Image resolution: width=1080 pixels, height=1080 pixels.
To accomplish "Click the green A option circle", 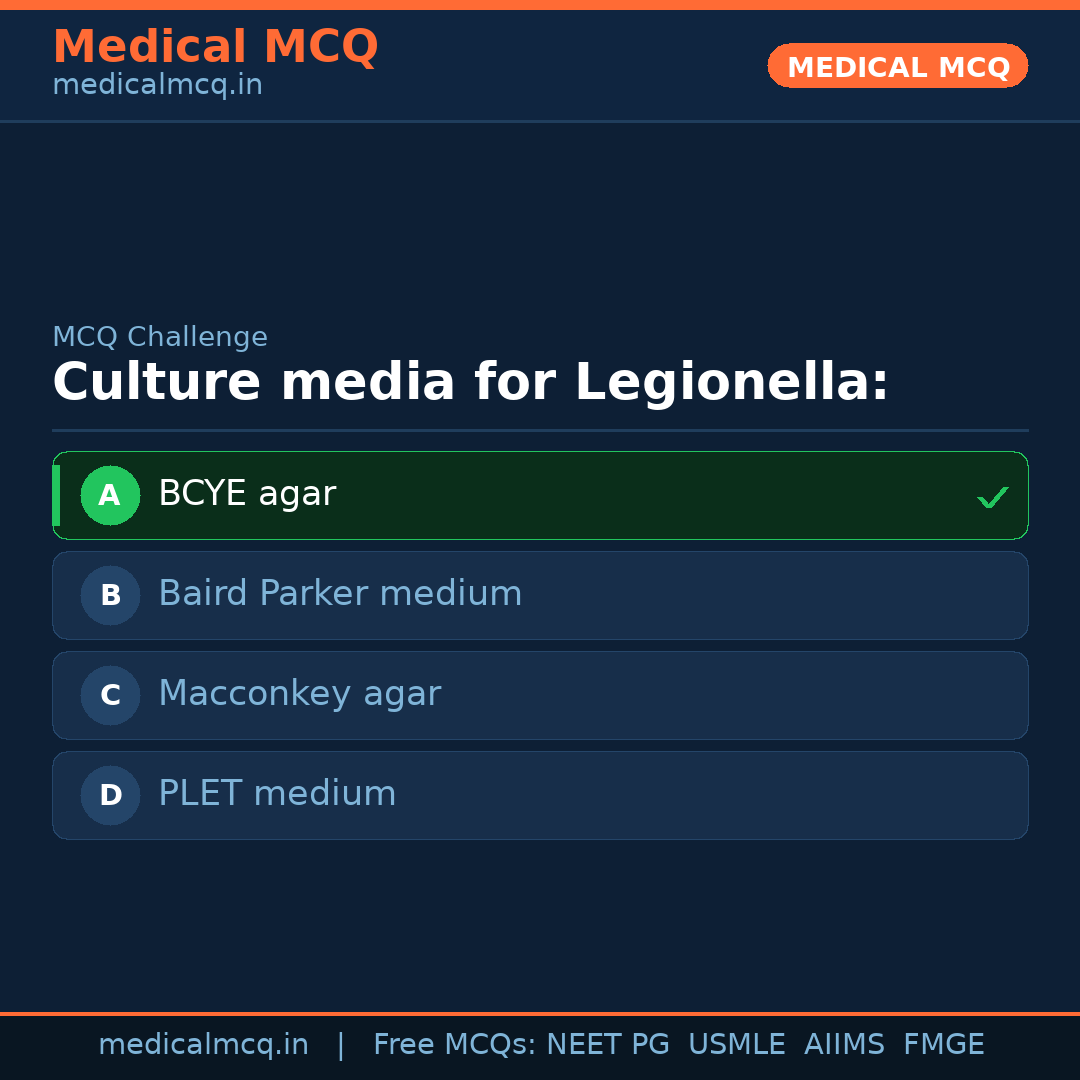I will point(110,495).
